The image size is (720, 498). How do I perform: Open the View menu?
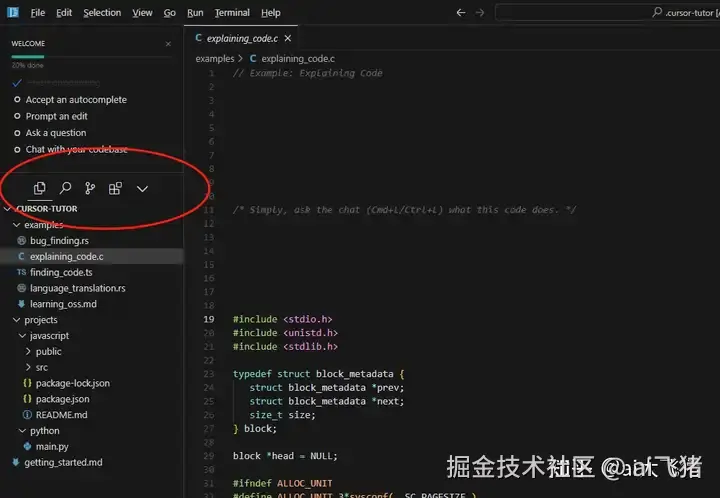[142, 13]
